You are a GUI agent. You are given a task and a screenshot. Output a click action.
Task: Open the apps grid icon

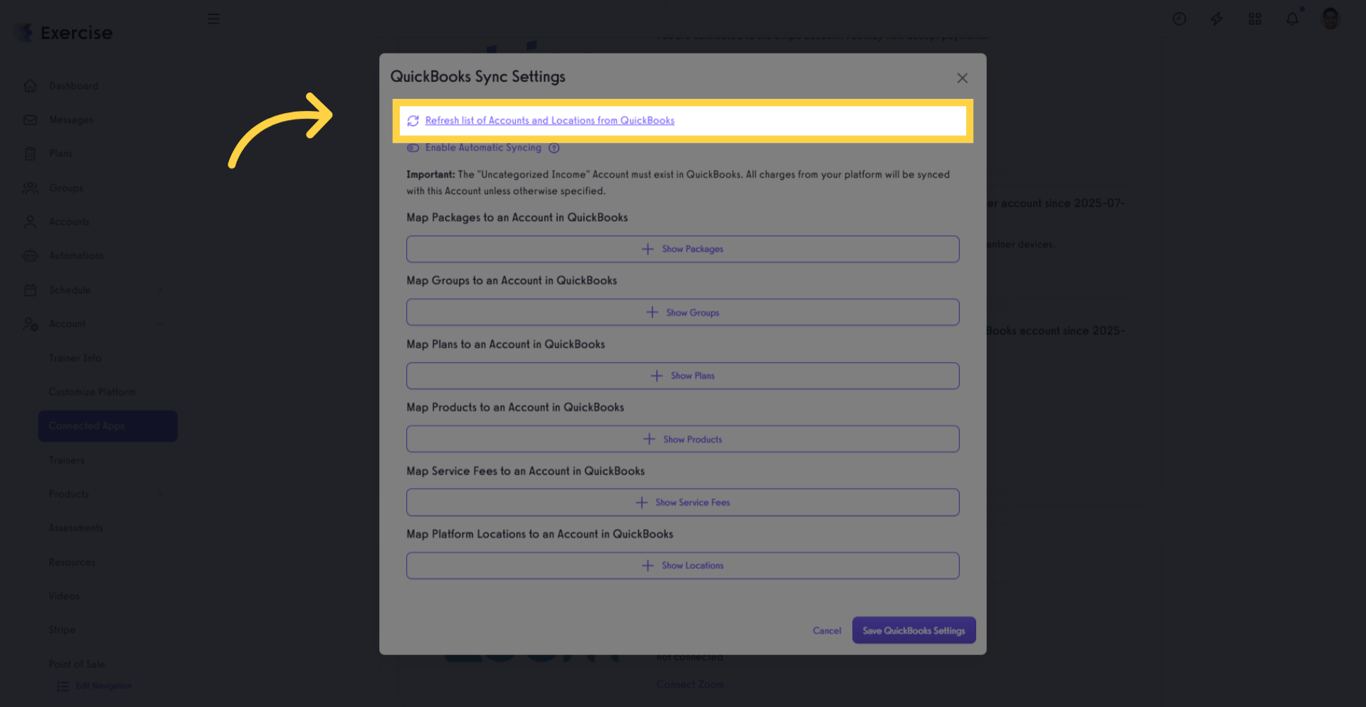(1255, 19)
